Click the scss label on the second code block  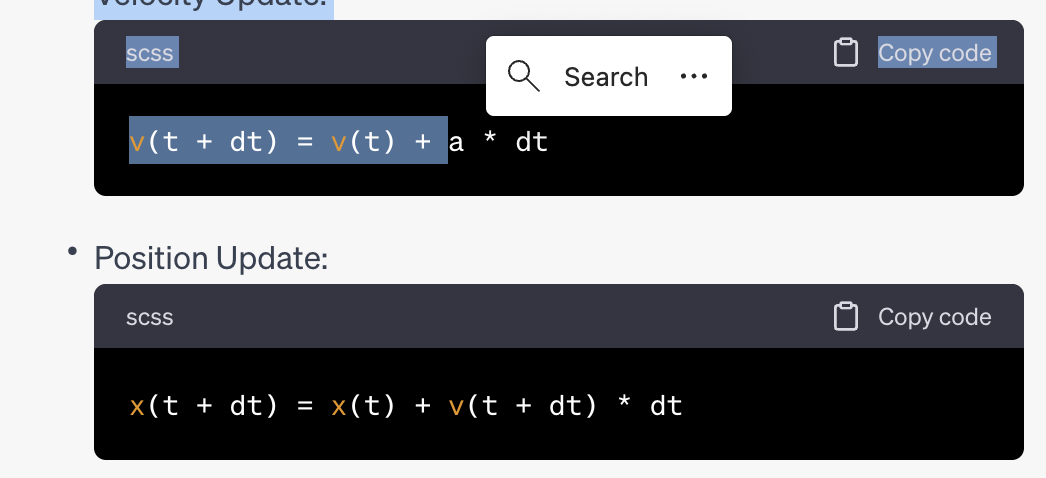tap(150, 317)
